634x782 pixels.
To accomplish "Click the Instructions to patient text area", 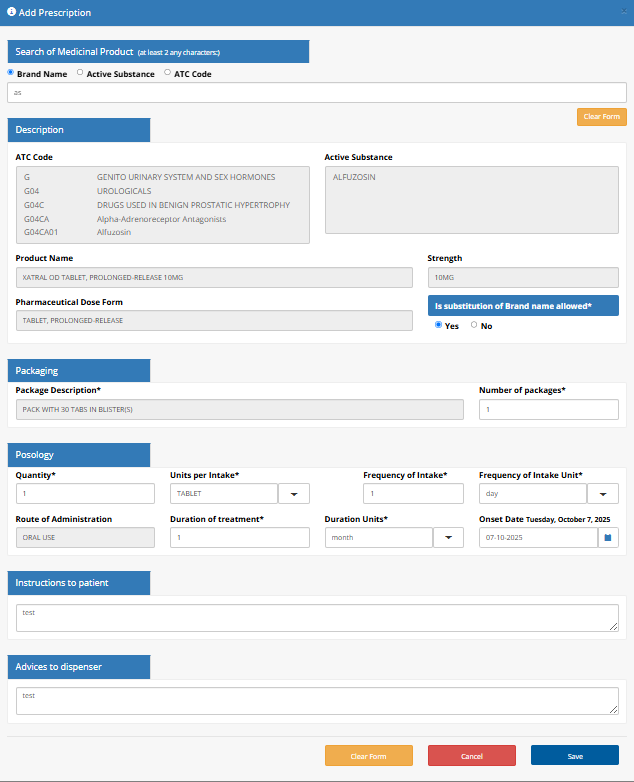I will [x=316, y=618].
